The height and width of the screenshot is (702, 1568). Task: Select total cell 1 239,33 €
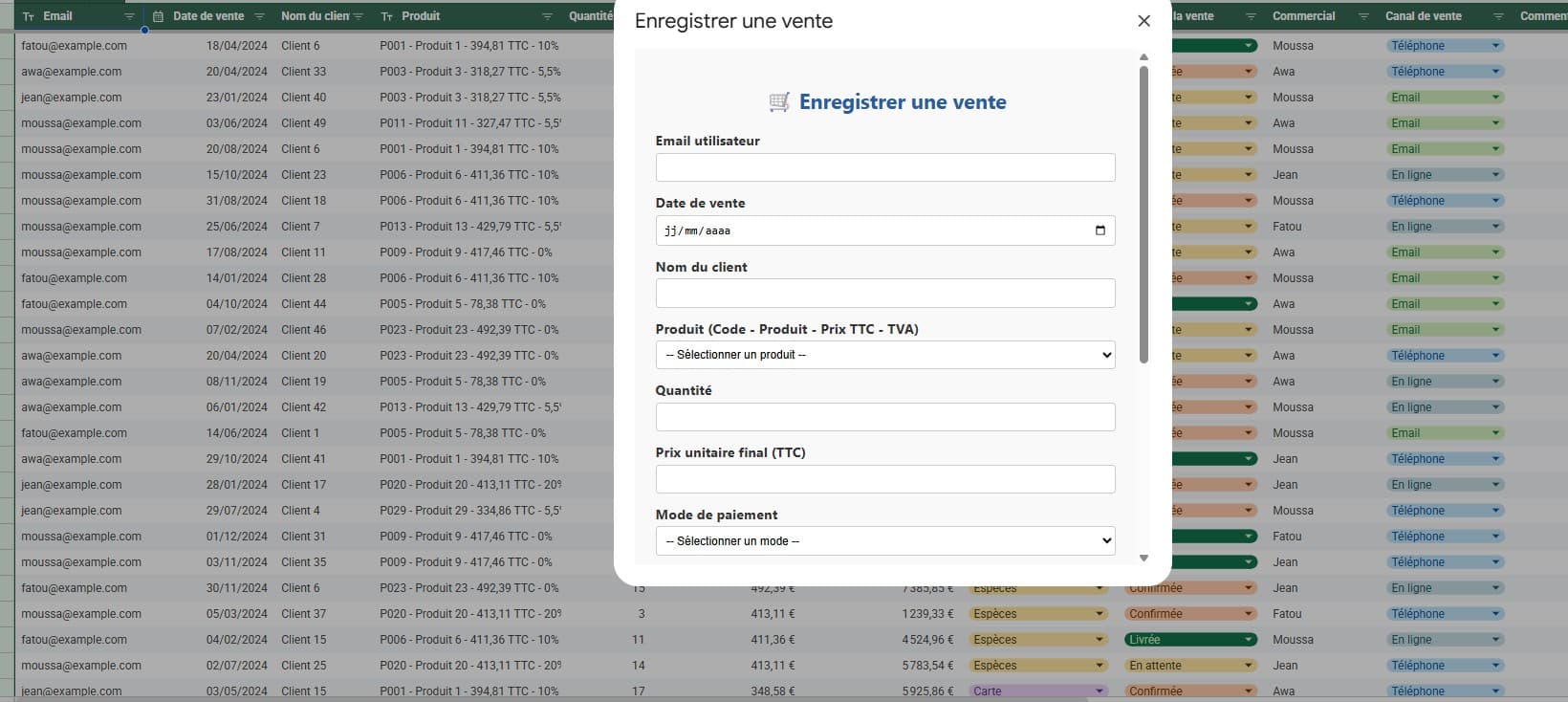point(927,614)
